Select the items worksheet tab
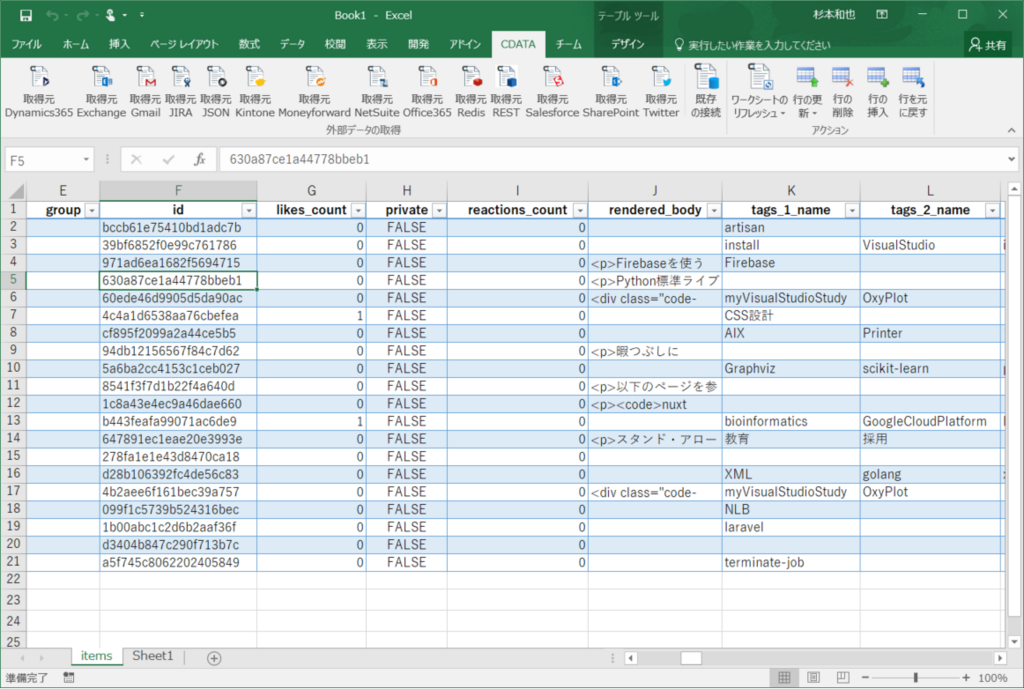The width and height of the screenshot is (1024, 689). tap(97, 656)
